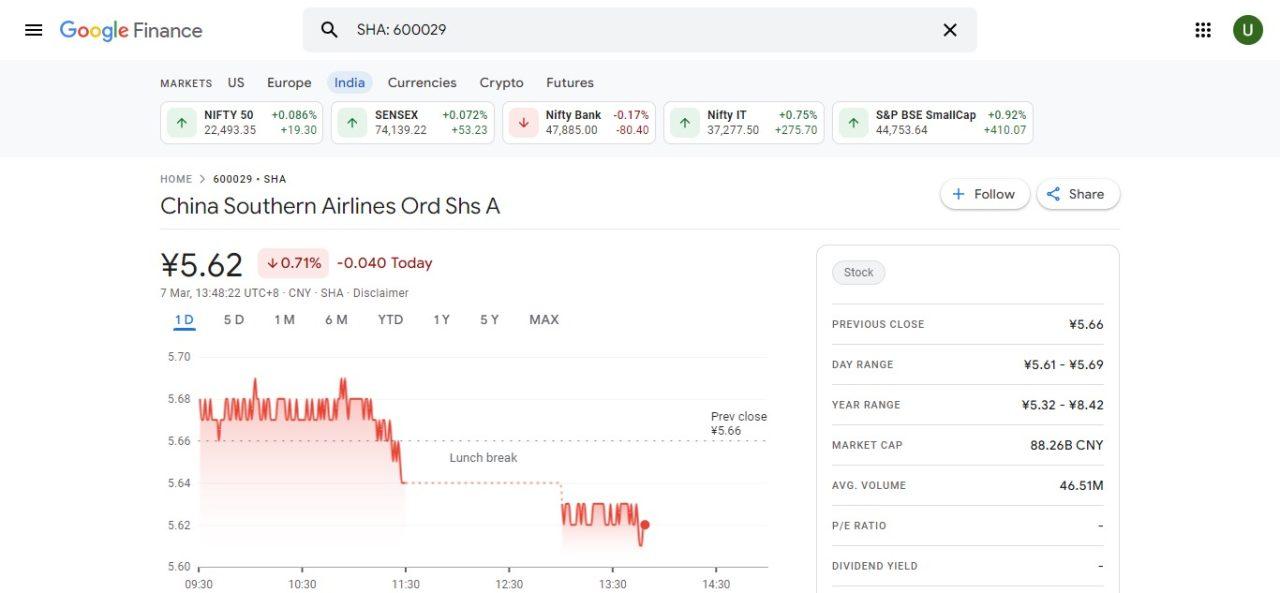Screen dimensions: 1280x593
Task: Open the Nifty IT index card
Action: tap(744, 123)
